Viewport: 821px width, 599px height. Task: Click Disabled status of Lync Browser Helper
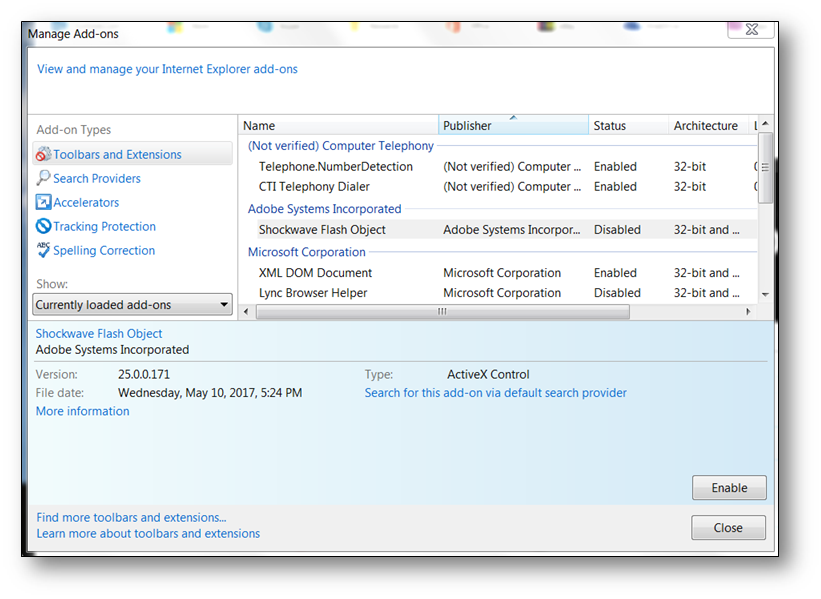click(x=617, y=293)
